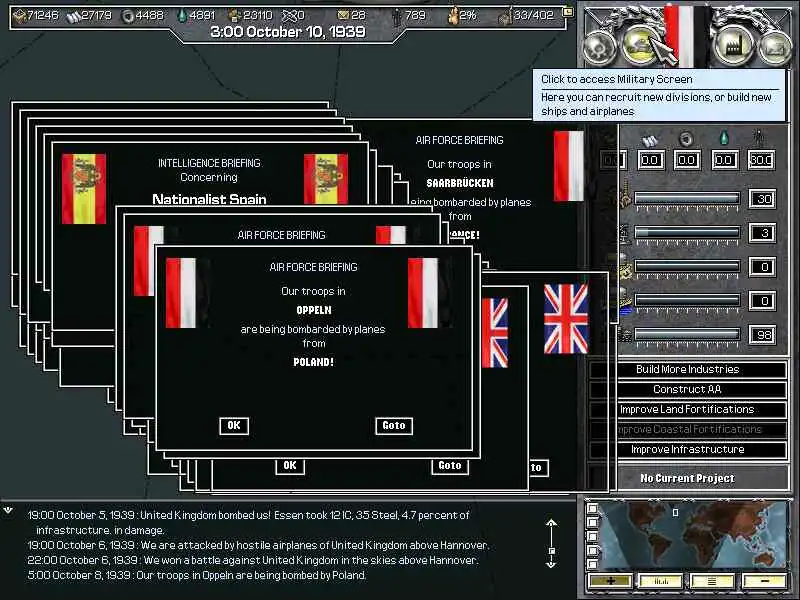
Task: Click the small yellow icon at the top bar's right end
Action: pyautogui.click(x=567, y=11)
